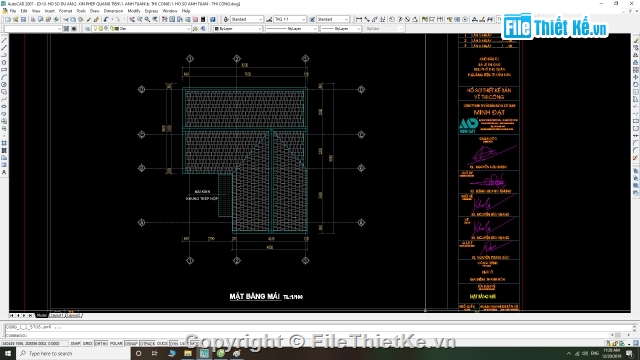Image resolution: width=640 pixels, height=360 pixels.
Task: Select the Angular Dimension tool
Action: pyautogui.click(x=414, y=19)
